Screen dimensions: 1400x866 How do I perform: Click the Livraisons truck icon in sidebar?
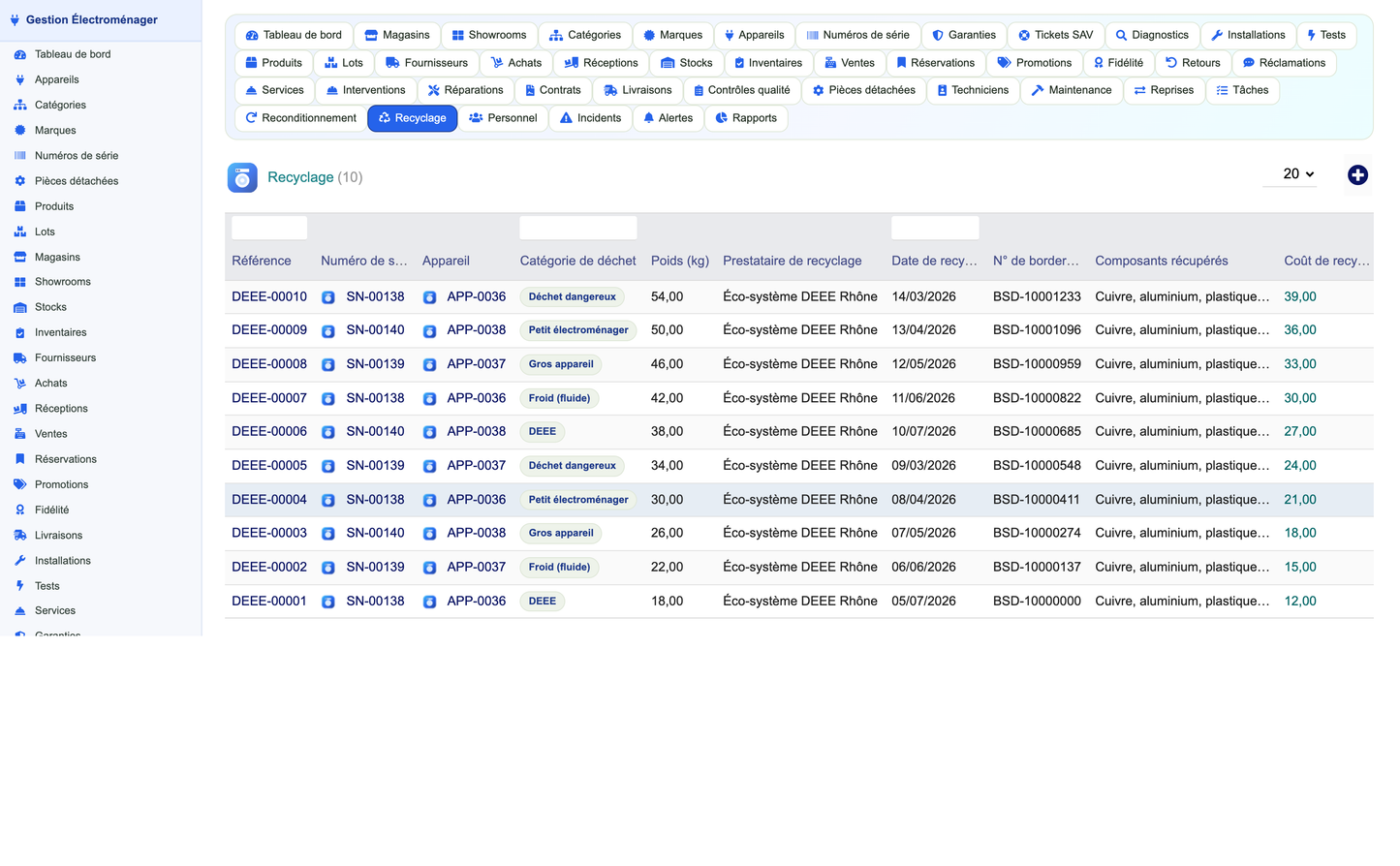point(19,536)
